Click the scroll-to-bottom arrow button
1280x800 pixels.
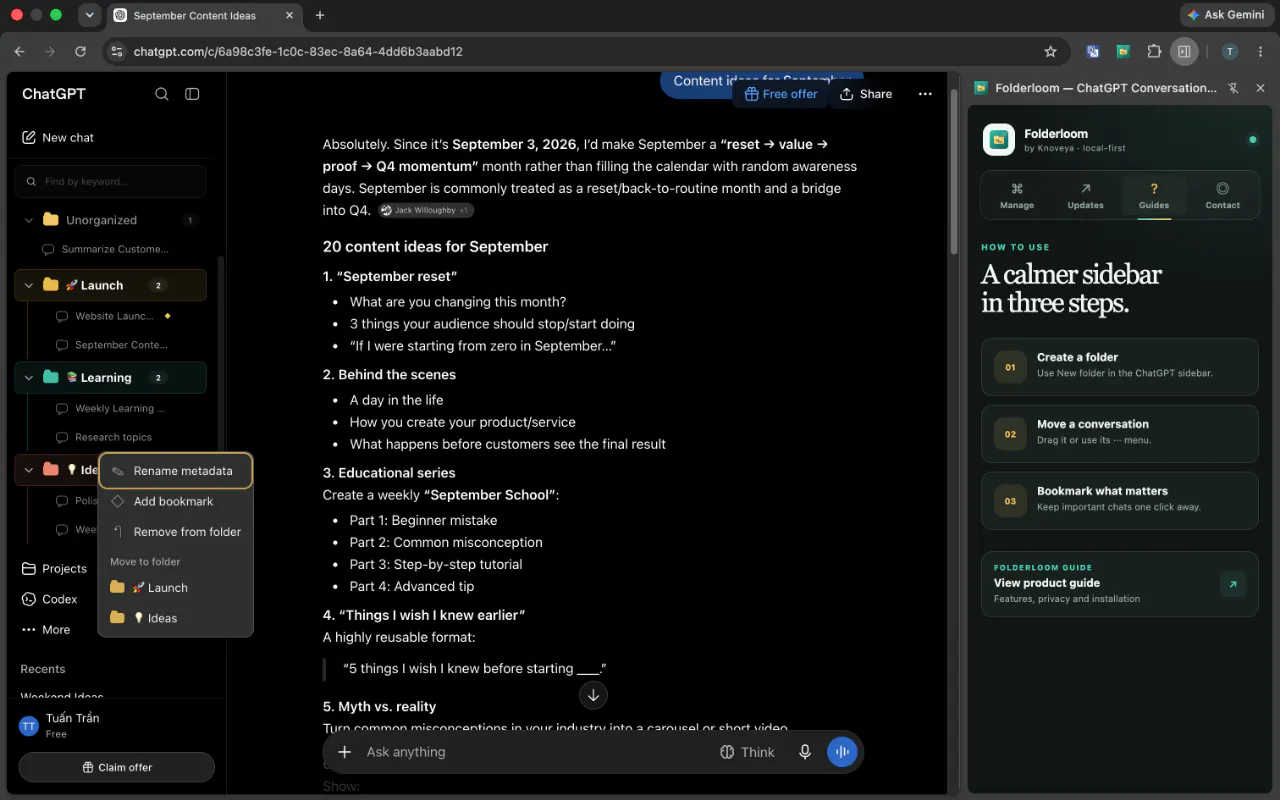click(593, 694)
